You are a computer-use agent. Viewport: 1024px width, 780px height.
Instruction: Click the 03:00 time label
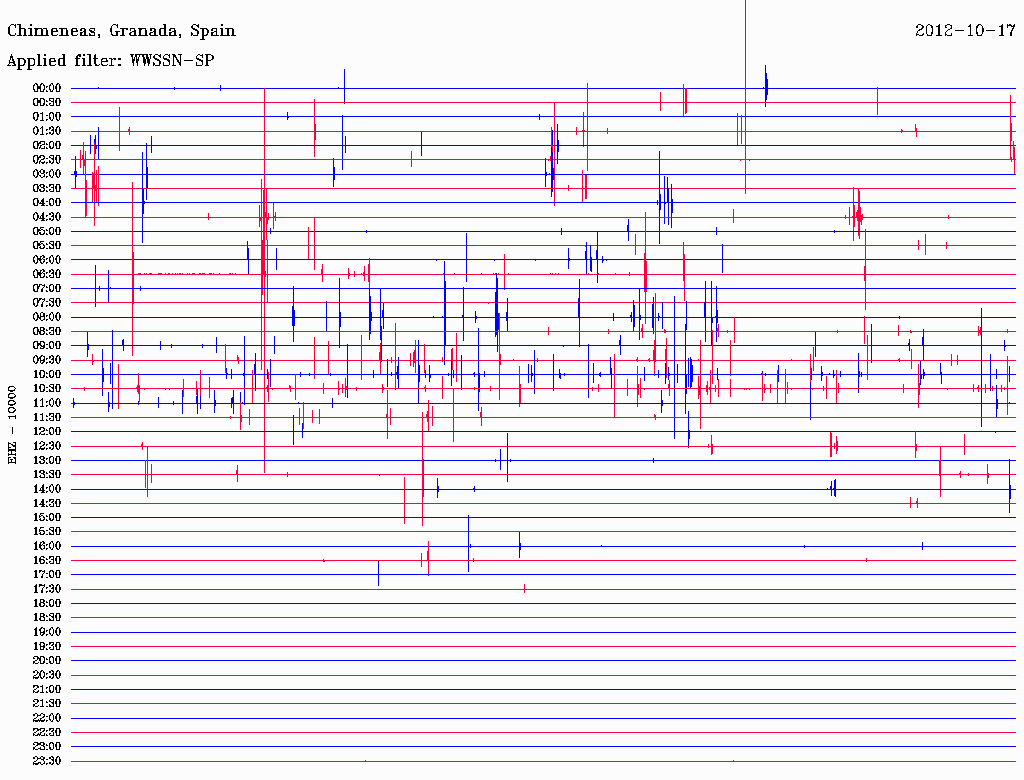[47, 174]
